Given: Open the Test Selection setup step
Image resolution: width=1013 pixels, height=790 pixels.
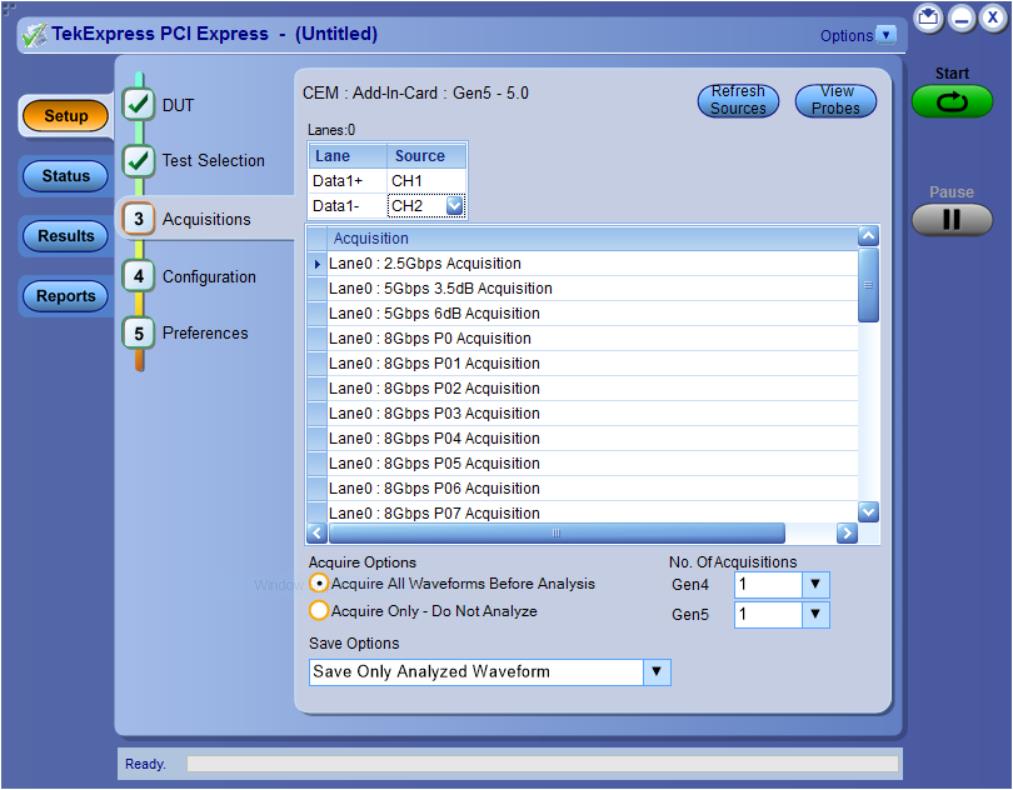Looking at the screenshot, I should (x=213, y=160).
